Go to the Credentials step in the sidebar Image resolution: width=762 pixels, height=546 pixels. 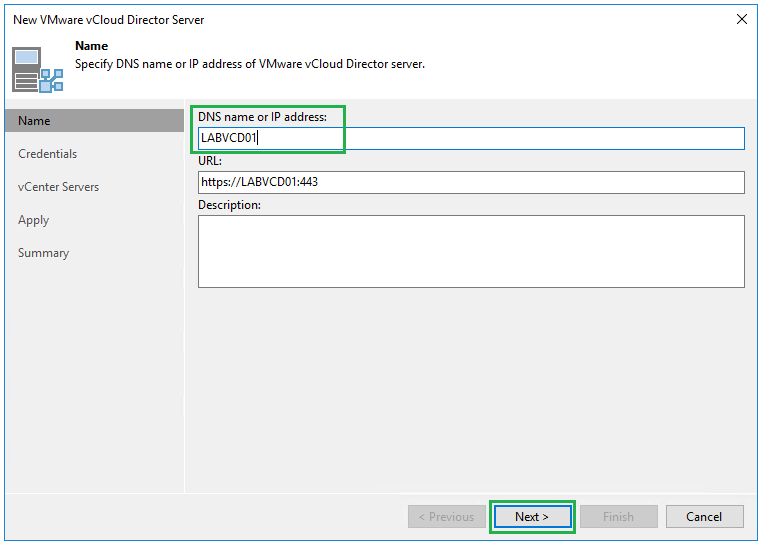pos(47,154)
